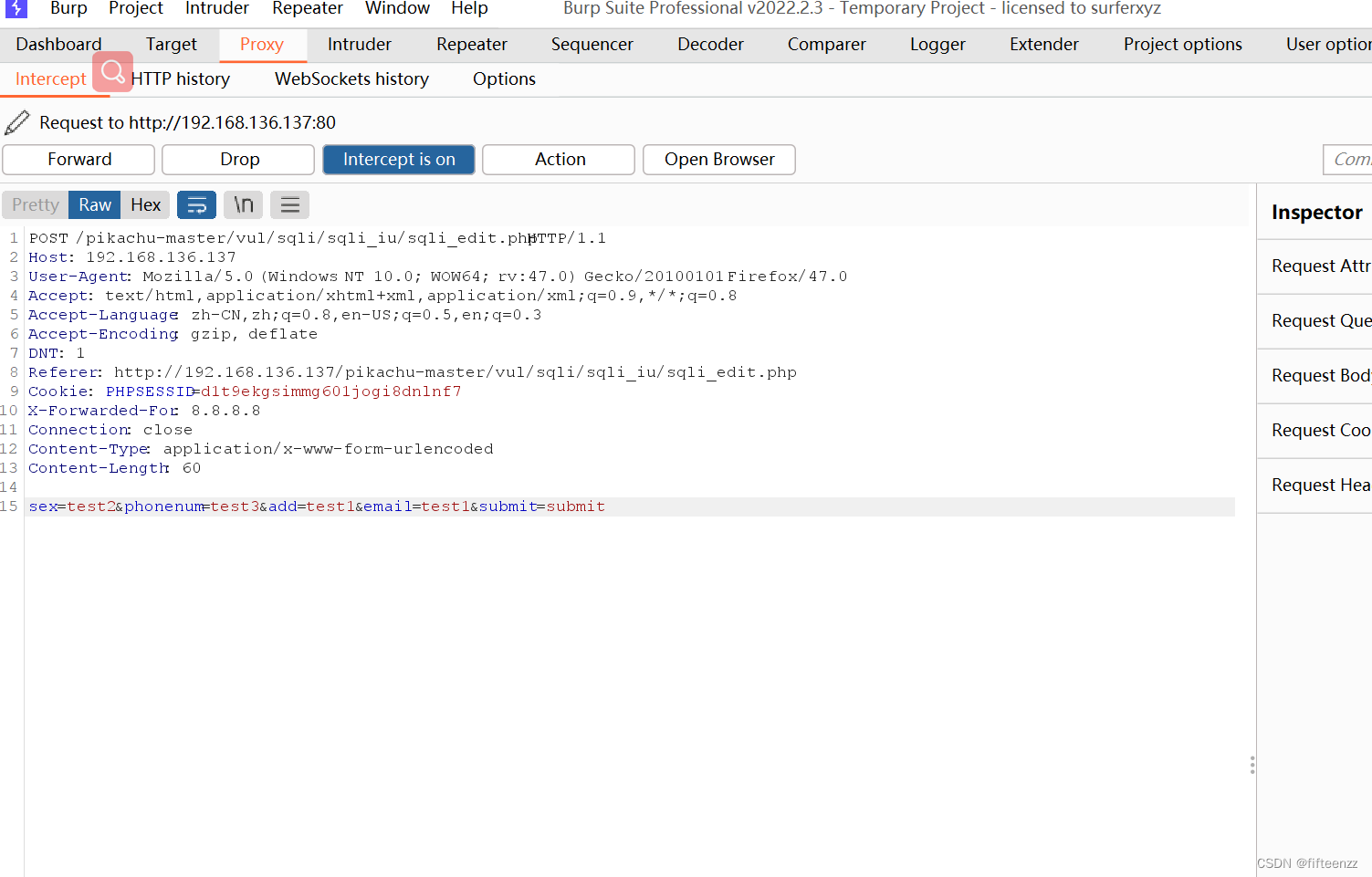Expand Request Query Parameters in Inspector
The image size is (1372, 877).
tap(1315, 321)
